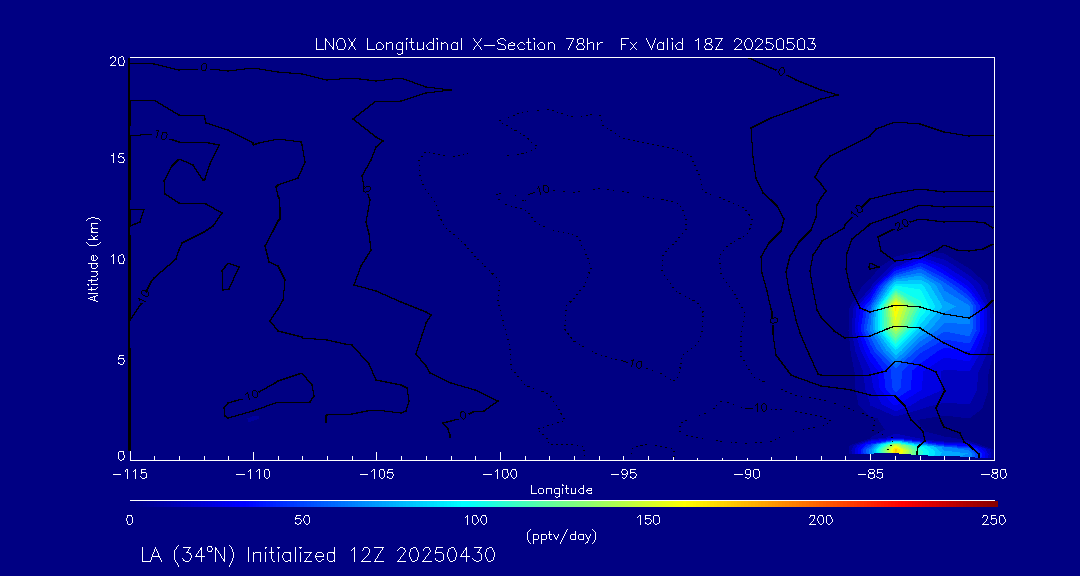Viewport: 1080px width, 576px height.
Task: Click the yellow LNOX maximum near 7 km altitude
Action: (x=897, y=313)
